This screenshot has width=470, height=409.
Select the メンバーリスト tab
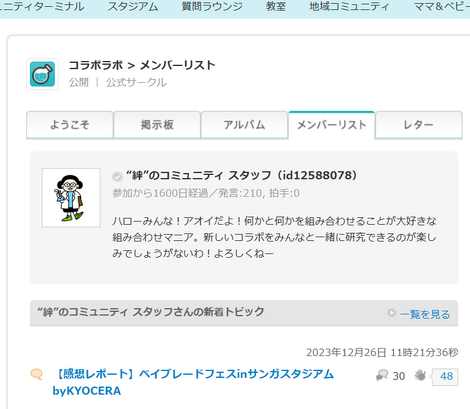pyautogui.click(x=332, y=125)
